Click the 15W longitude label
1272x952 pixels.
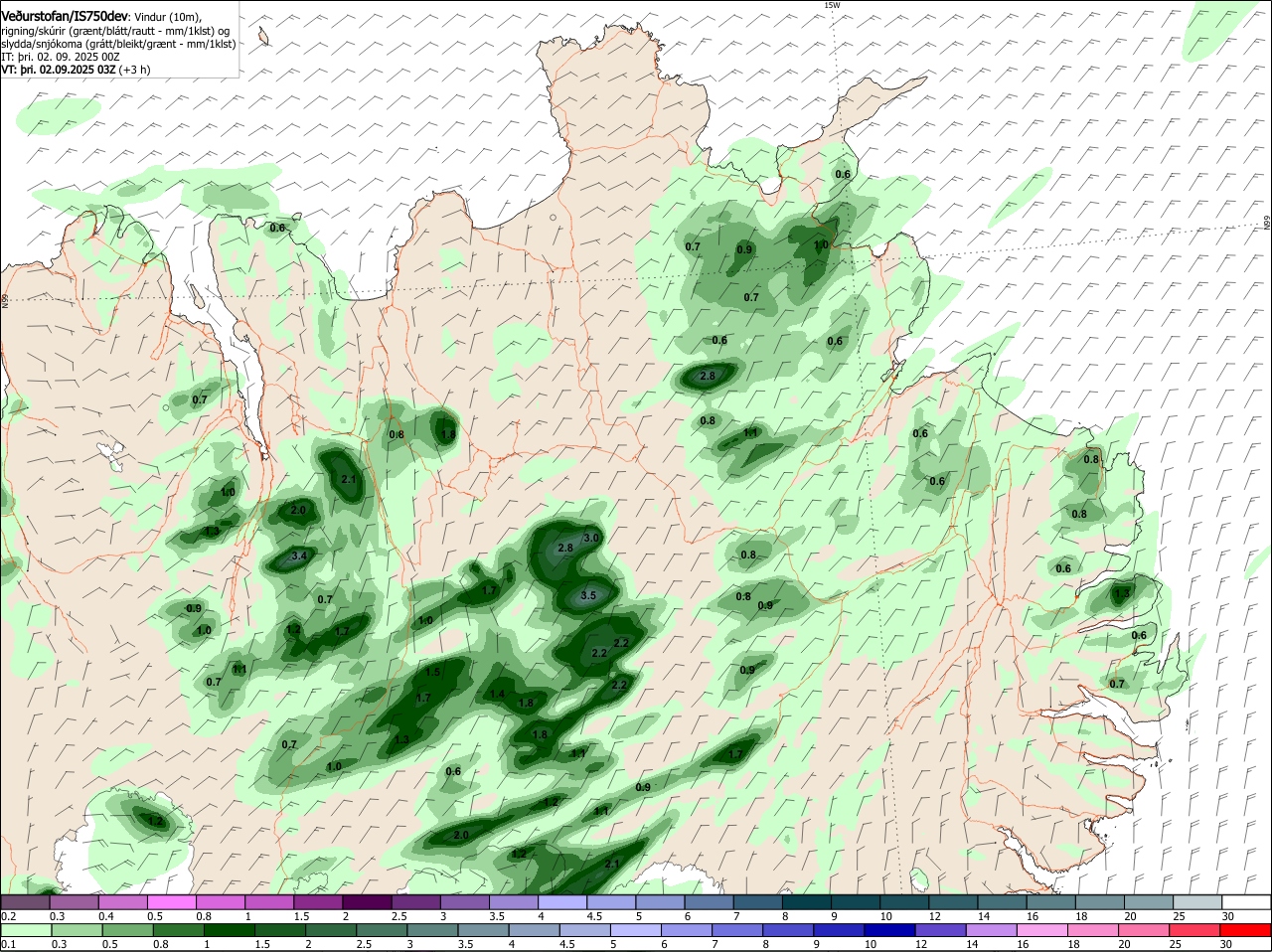point(832,5)
